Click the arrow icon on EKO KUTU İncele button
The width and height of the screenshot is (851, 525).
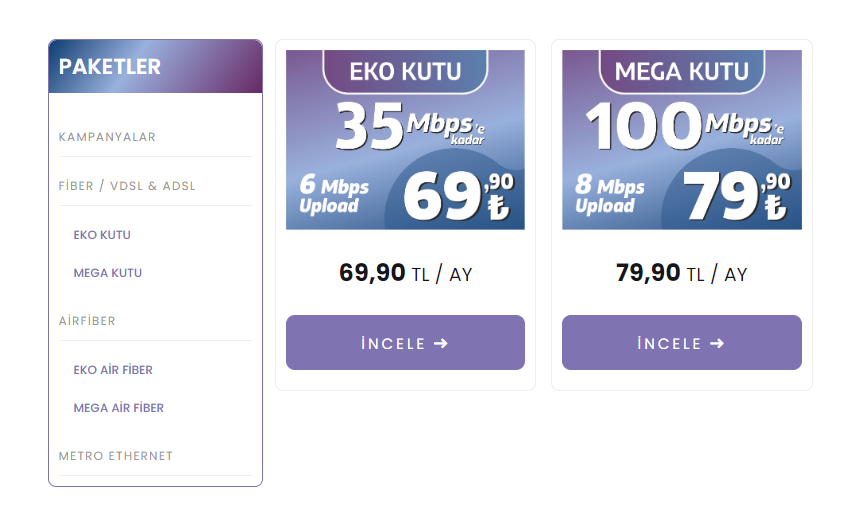pos(441,343)
